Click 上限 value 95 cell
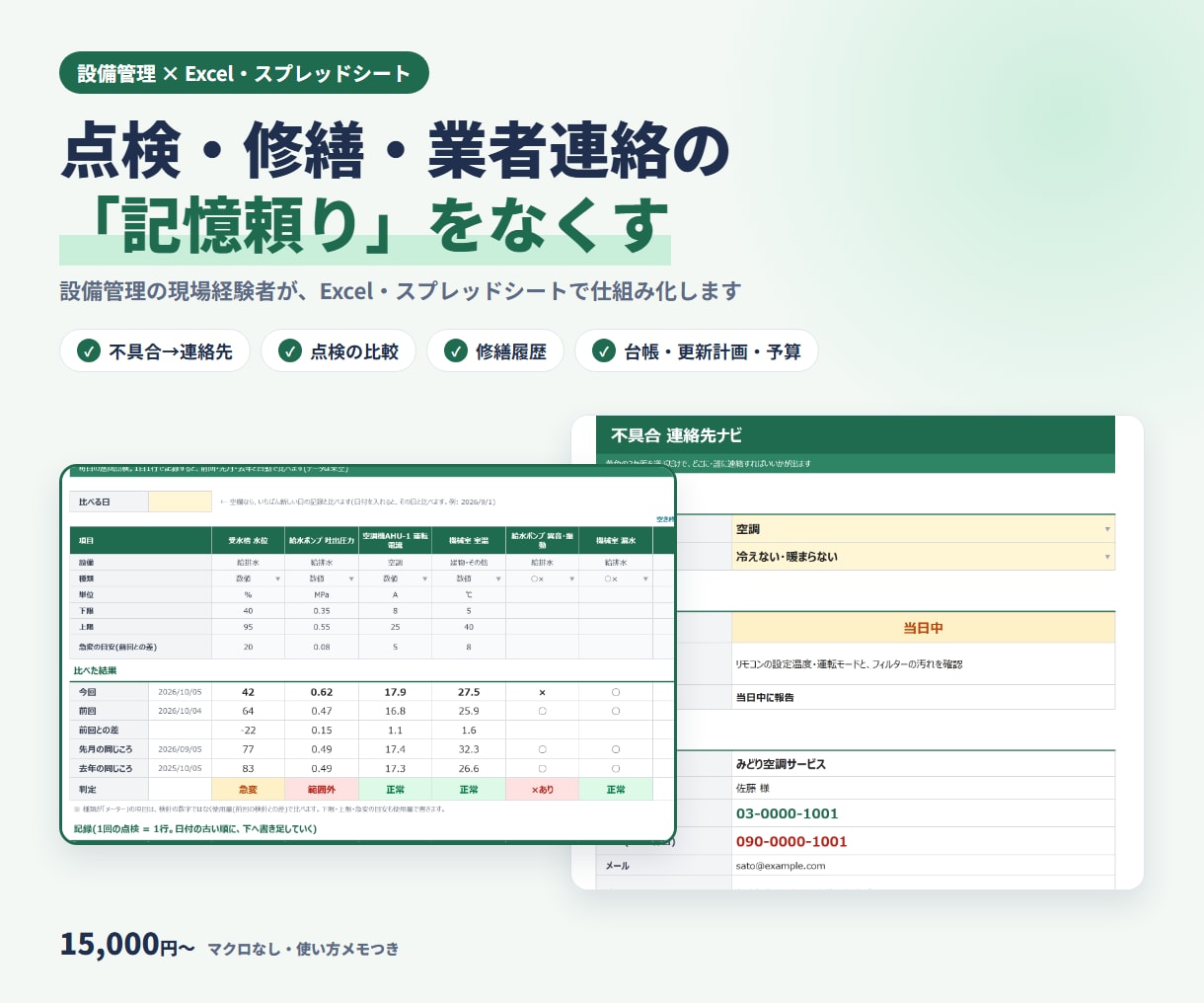 click(248, 627)
